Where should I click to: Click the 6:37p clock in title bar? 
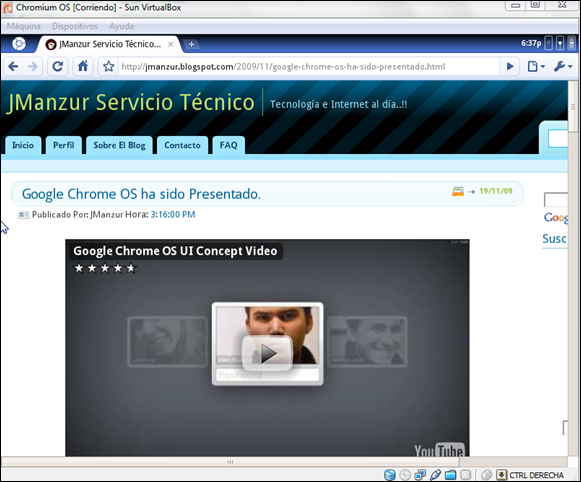pos(531,43)
